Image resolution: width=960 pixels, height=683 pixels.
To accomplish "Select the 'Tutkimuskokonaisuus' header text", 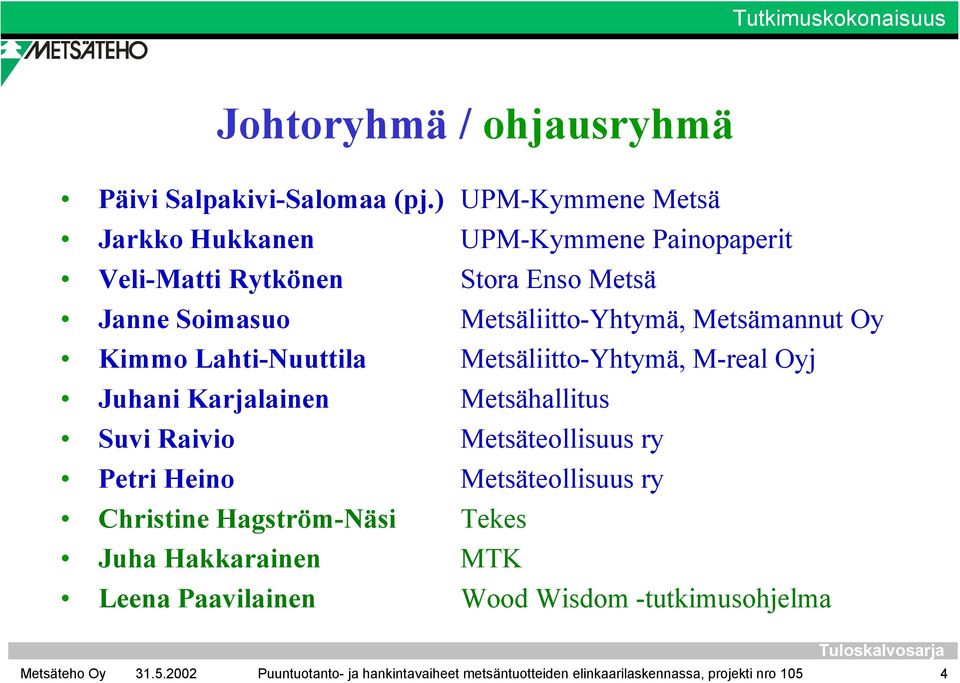I will pos(839,18).
